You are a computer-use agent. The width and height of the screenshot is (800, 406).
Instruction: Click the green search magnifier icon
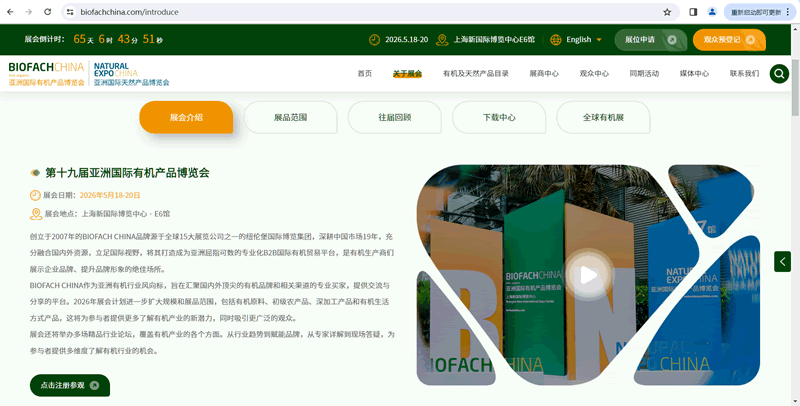point(779,73)
